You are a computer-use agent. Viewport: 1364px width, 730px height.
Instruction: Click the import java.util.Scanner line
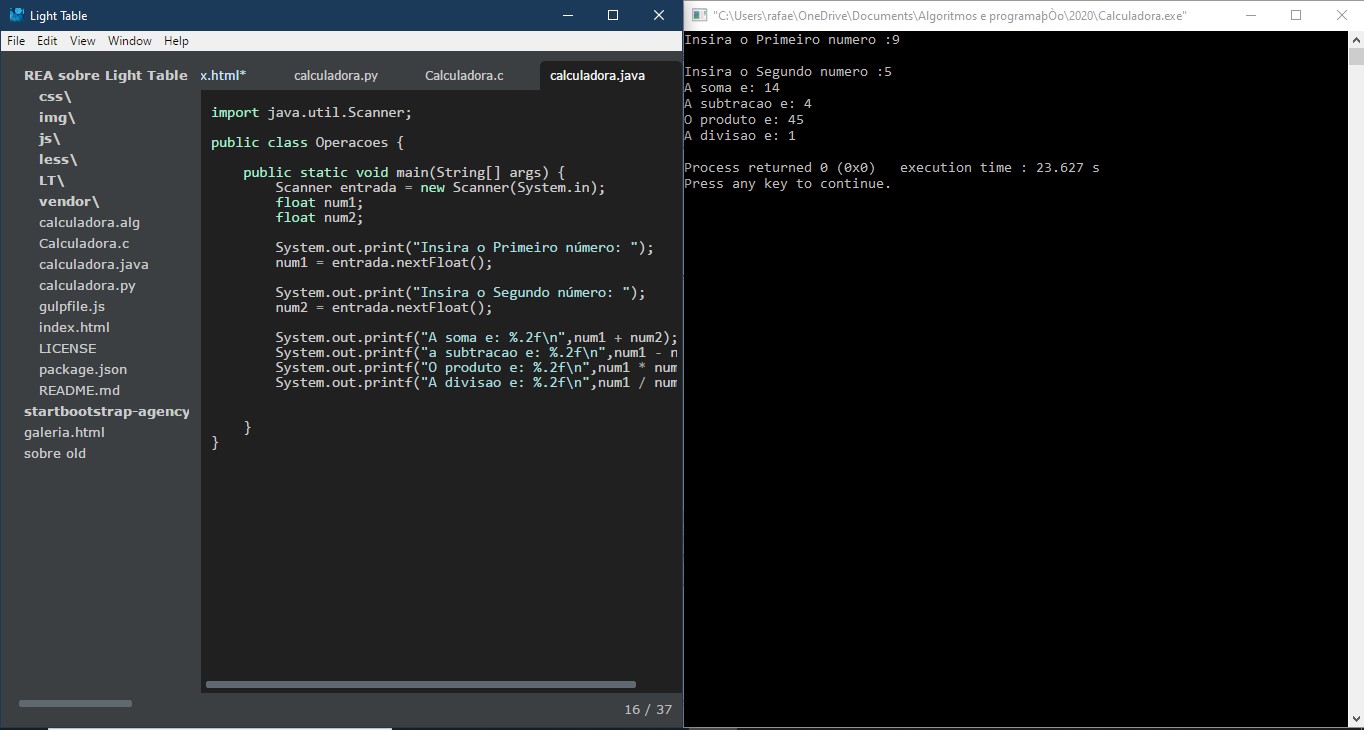pyautogui.click(x=311, y=112)
